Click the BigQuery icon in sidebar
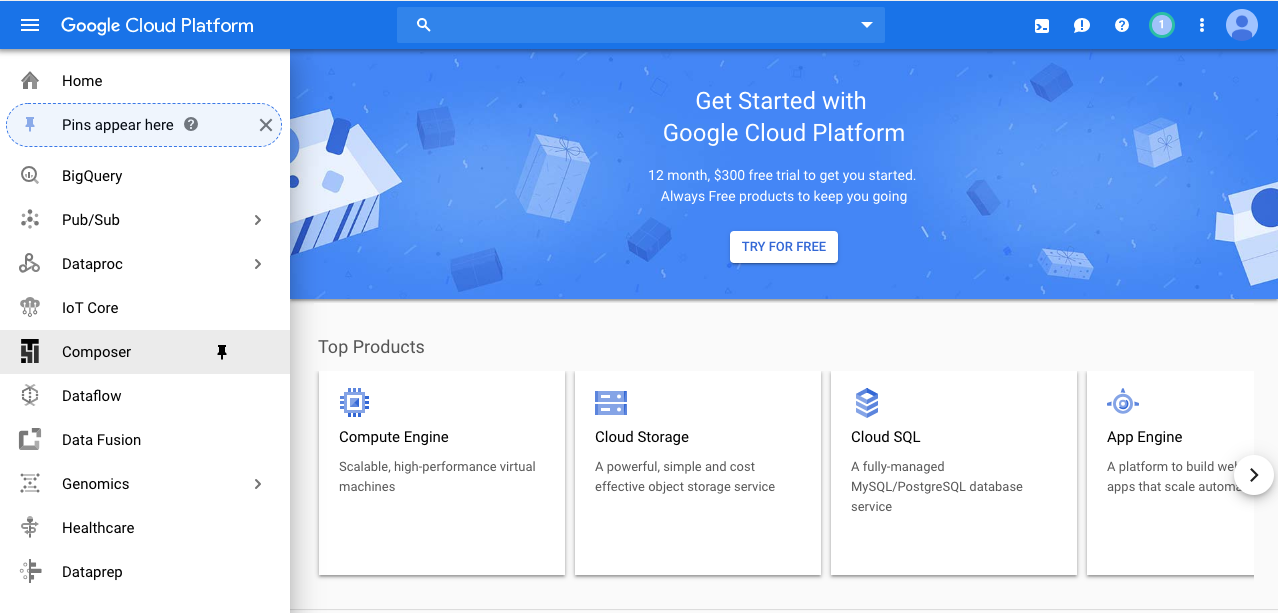 pos(30,176)
